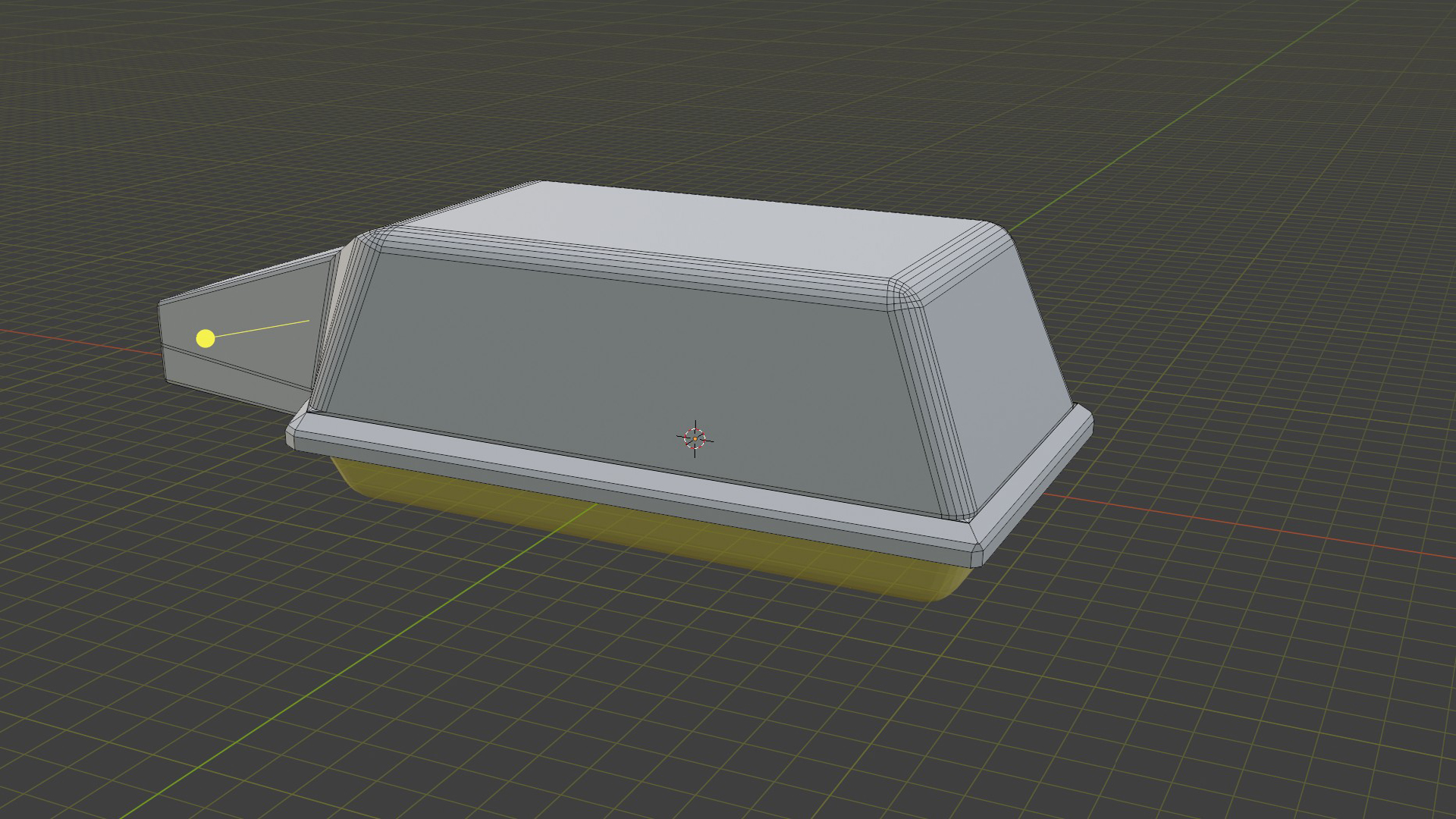Select the yellow dot at the line's end

click(206, 338)
